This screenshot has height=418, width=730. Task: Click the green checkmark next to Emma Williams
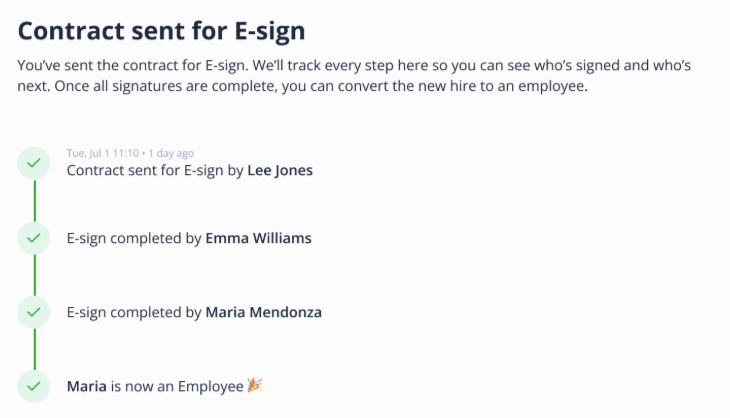point(34,238)
